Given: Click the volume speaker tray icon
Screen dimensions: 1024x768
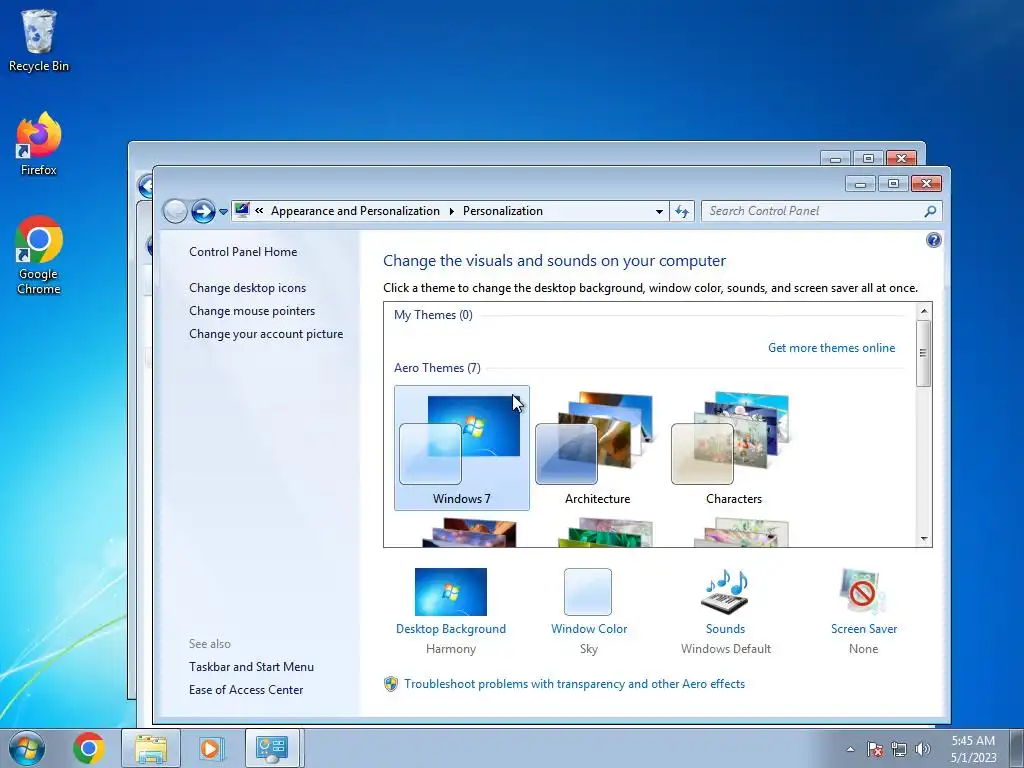Looking at the screenshot, I should click(923, 749).
